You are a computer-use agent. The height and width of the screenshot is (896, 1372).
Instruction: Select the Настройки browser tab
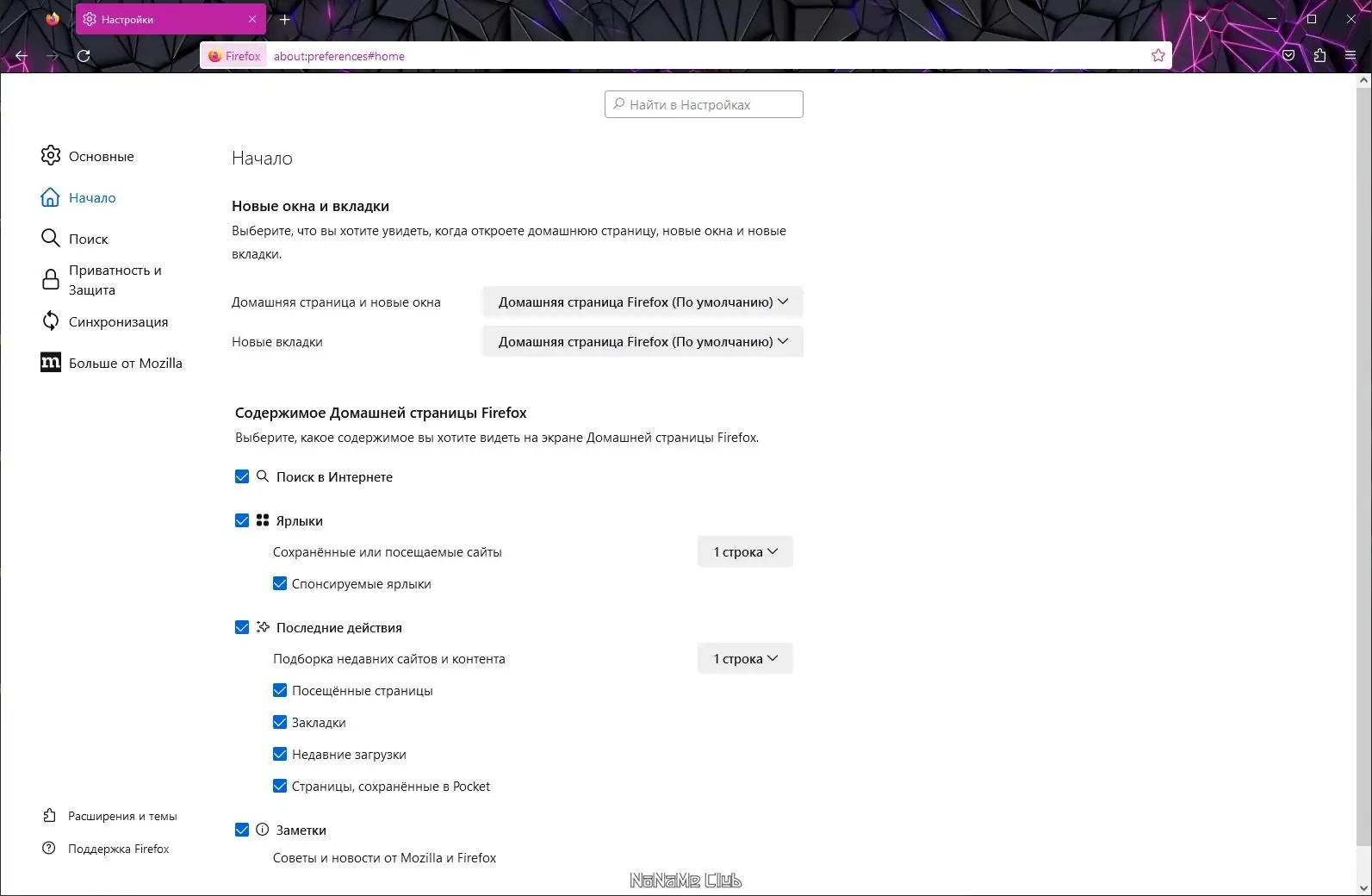[x=171, y=19]
